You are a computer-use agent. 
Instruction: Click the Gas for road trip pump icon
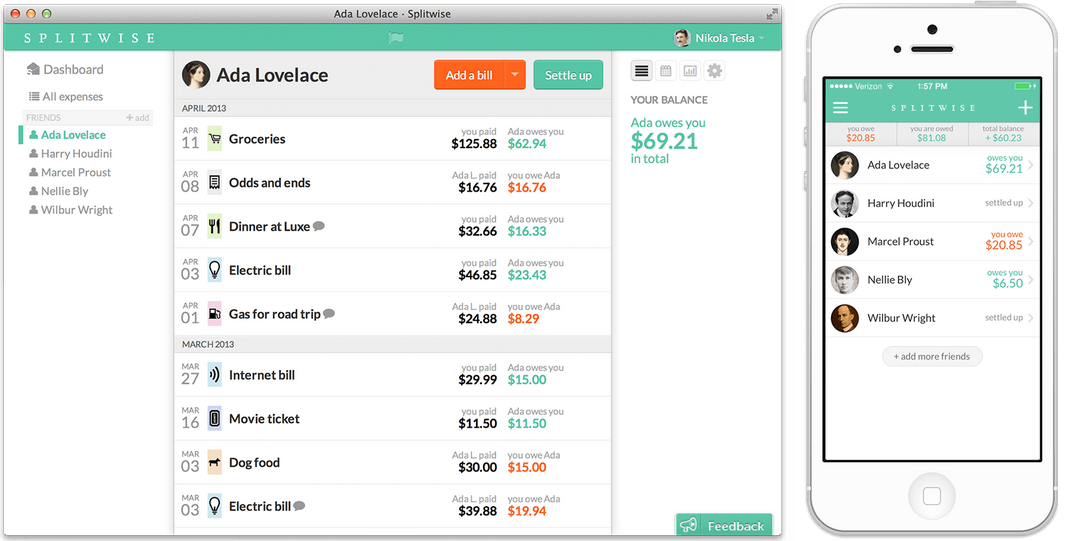click(215, 313)
